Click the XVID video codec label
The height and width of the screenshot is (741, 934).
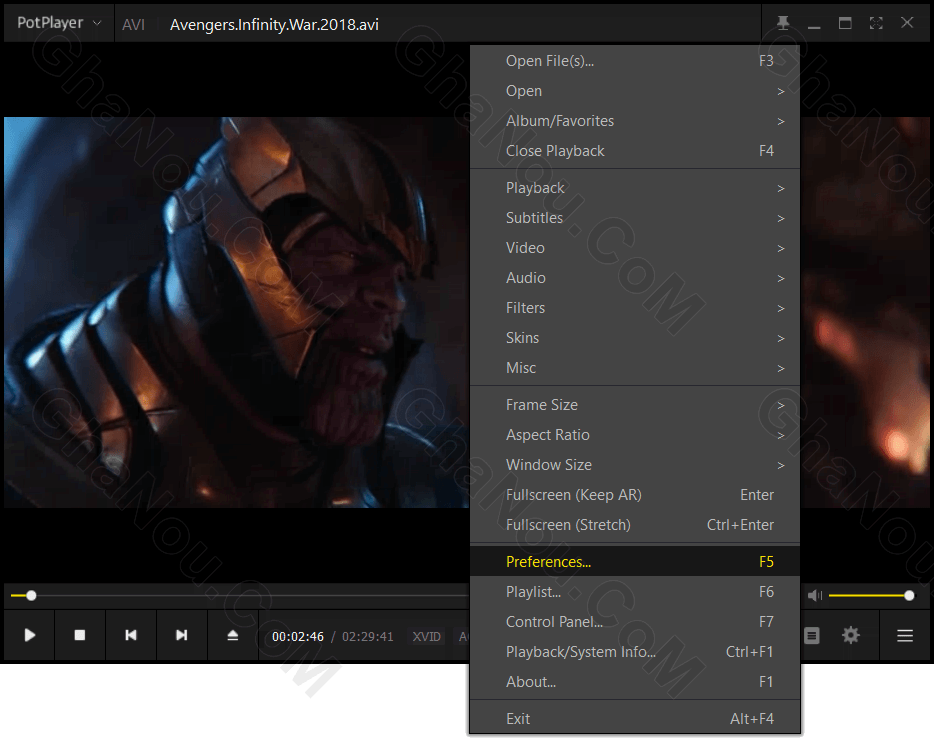pyautogui.click(x=426, y=637)
